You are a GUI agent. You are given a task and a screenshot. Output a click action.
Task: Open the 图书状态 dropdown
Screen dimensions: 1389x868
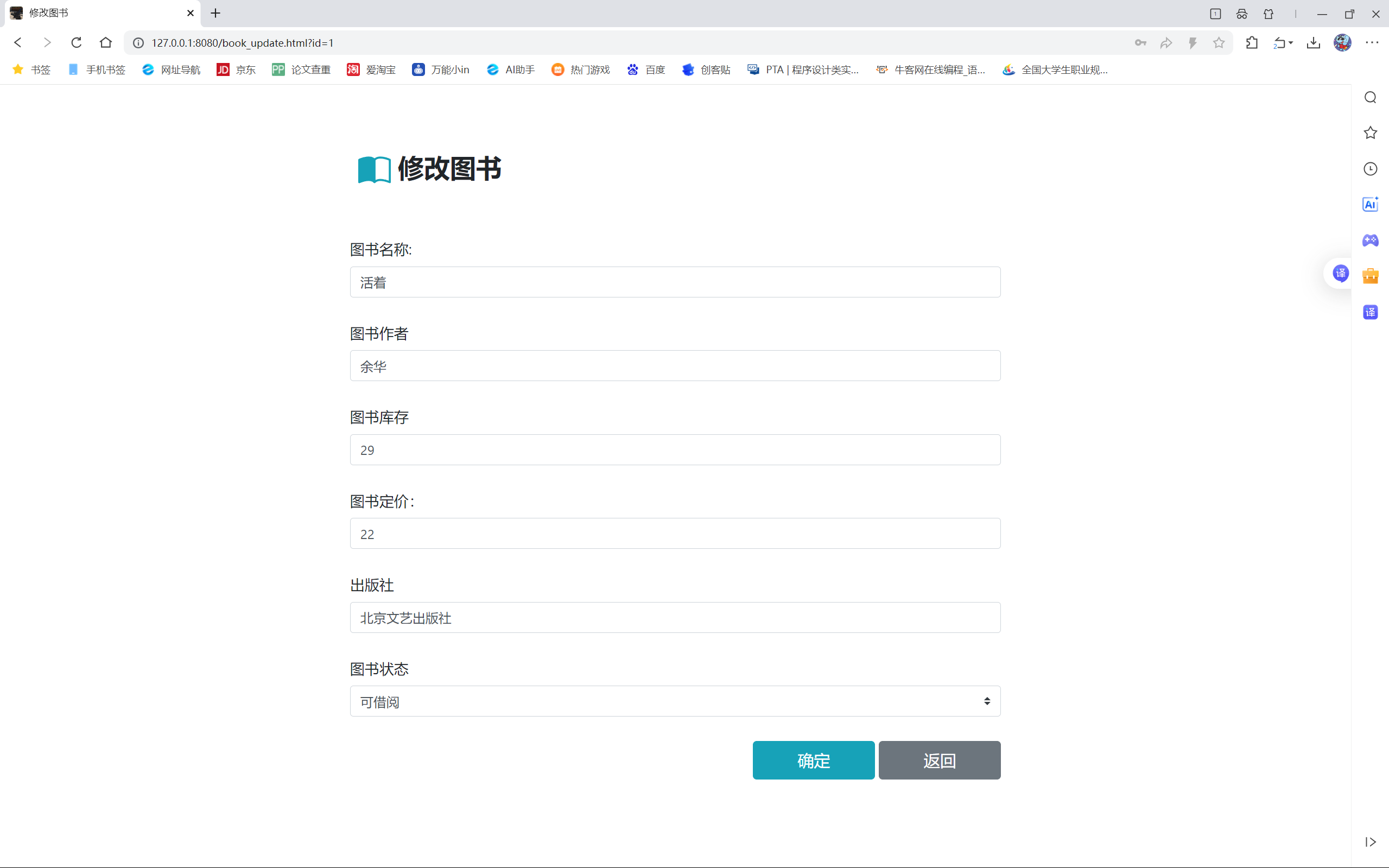(x=675, y=701)
